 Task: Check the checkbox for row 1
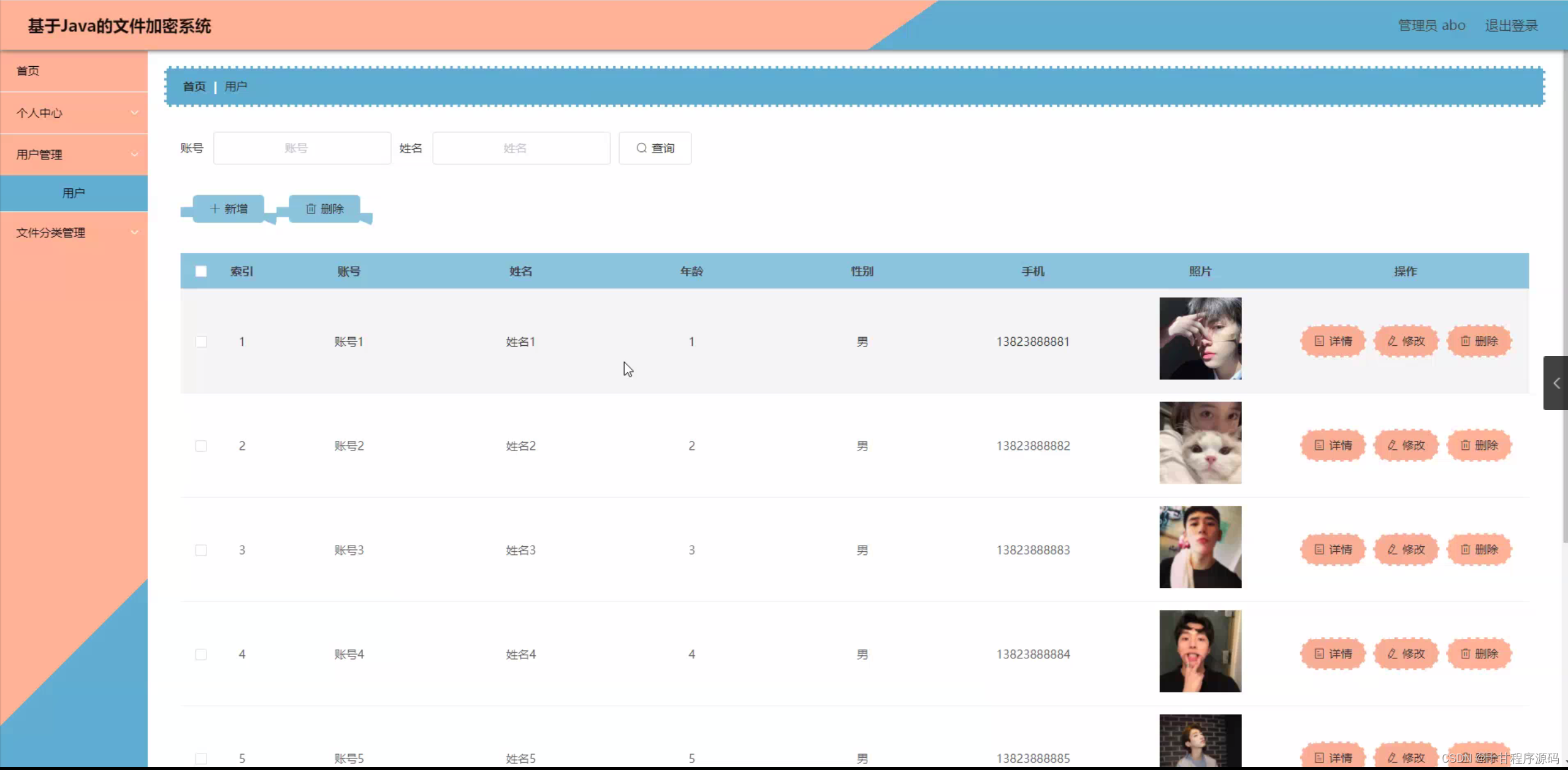click(x=201, y=342)
